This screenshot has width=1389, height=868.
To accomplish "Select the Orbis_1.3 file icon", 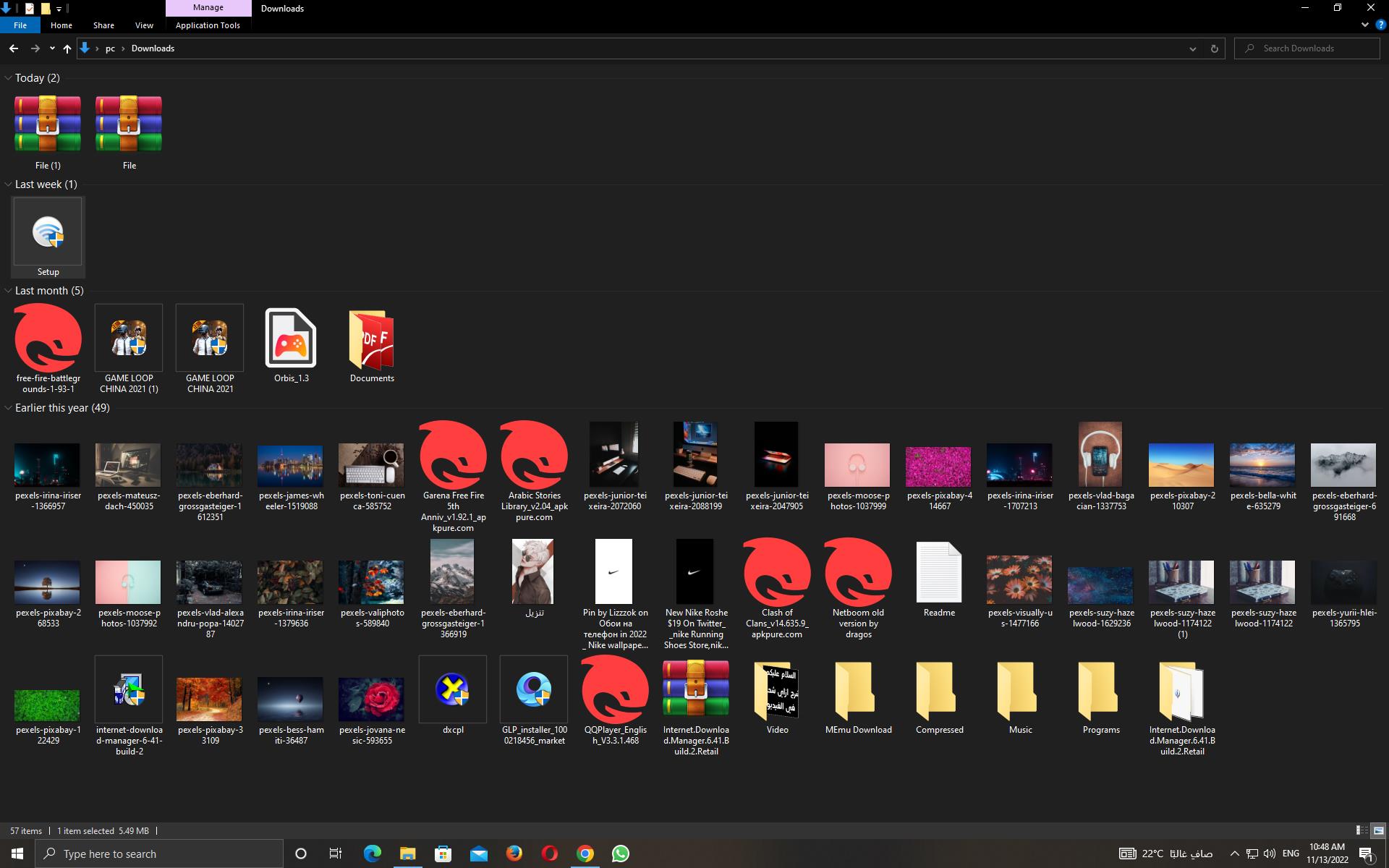I will click(291, 339).
